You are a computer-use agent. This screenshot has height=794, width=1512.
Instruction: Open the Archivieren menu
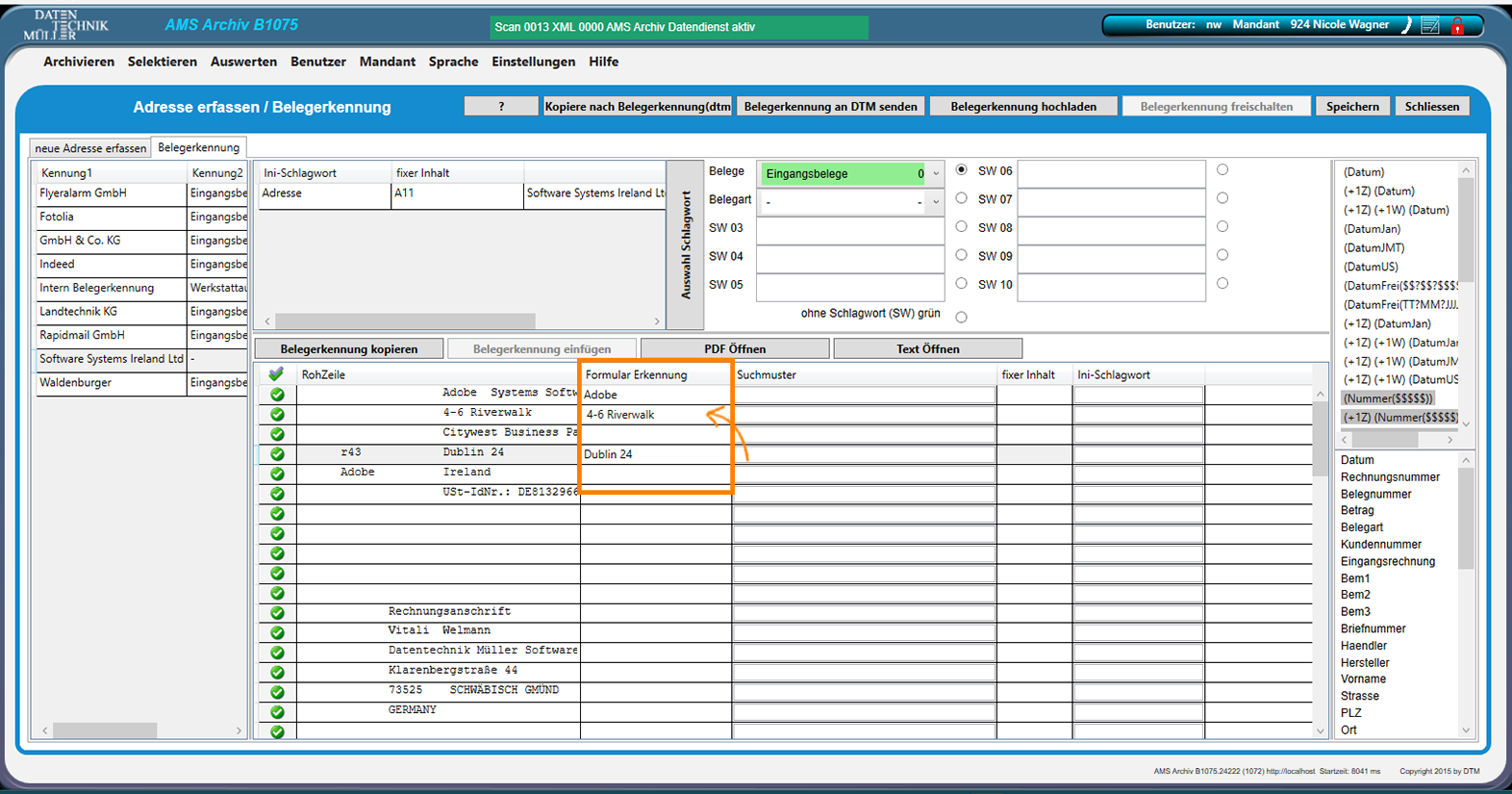point(79,62)
